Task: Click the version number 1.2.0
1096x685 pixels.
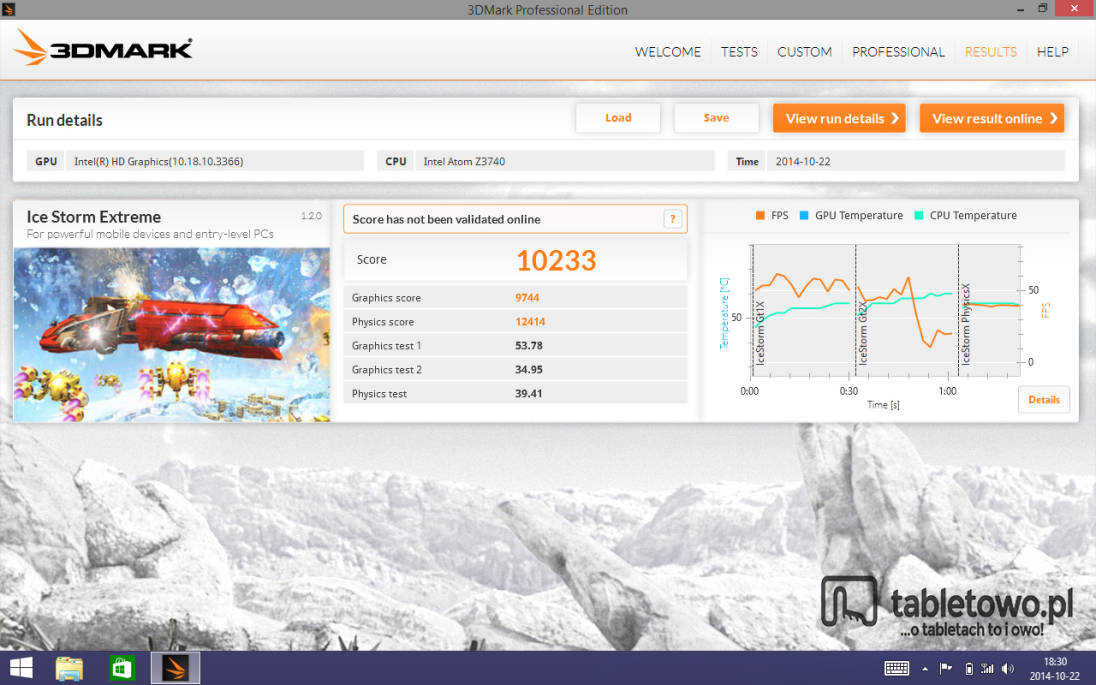Action: (x=311, y=215)
